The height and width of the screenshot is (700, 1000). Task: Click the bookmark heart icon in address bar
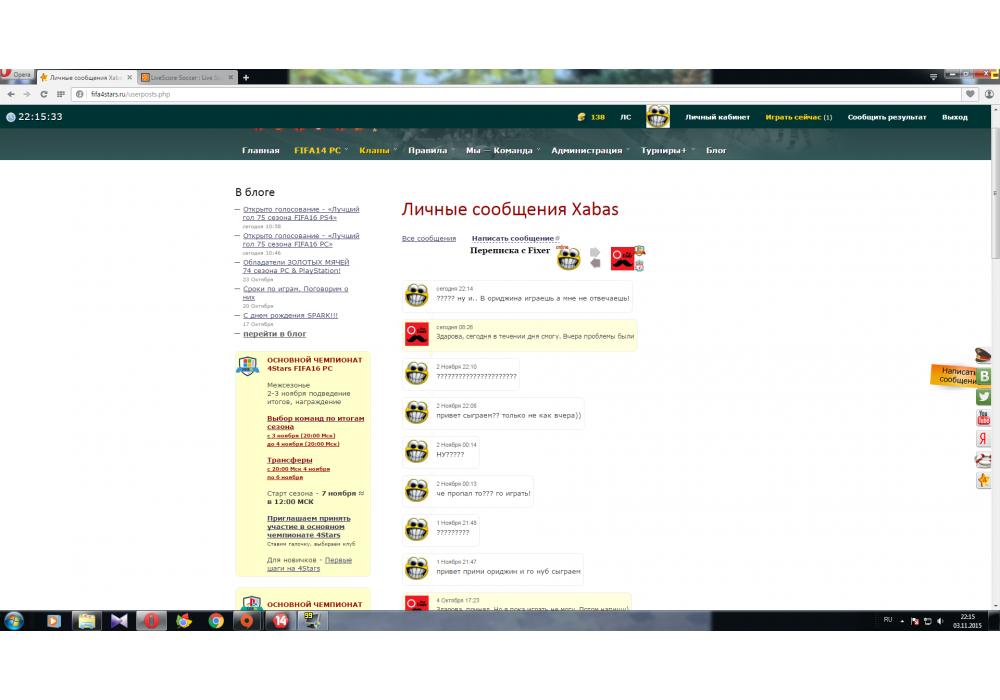[x=970, y=94]
